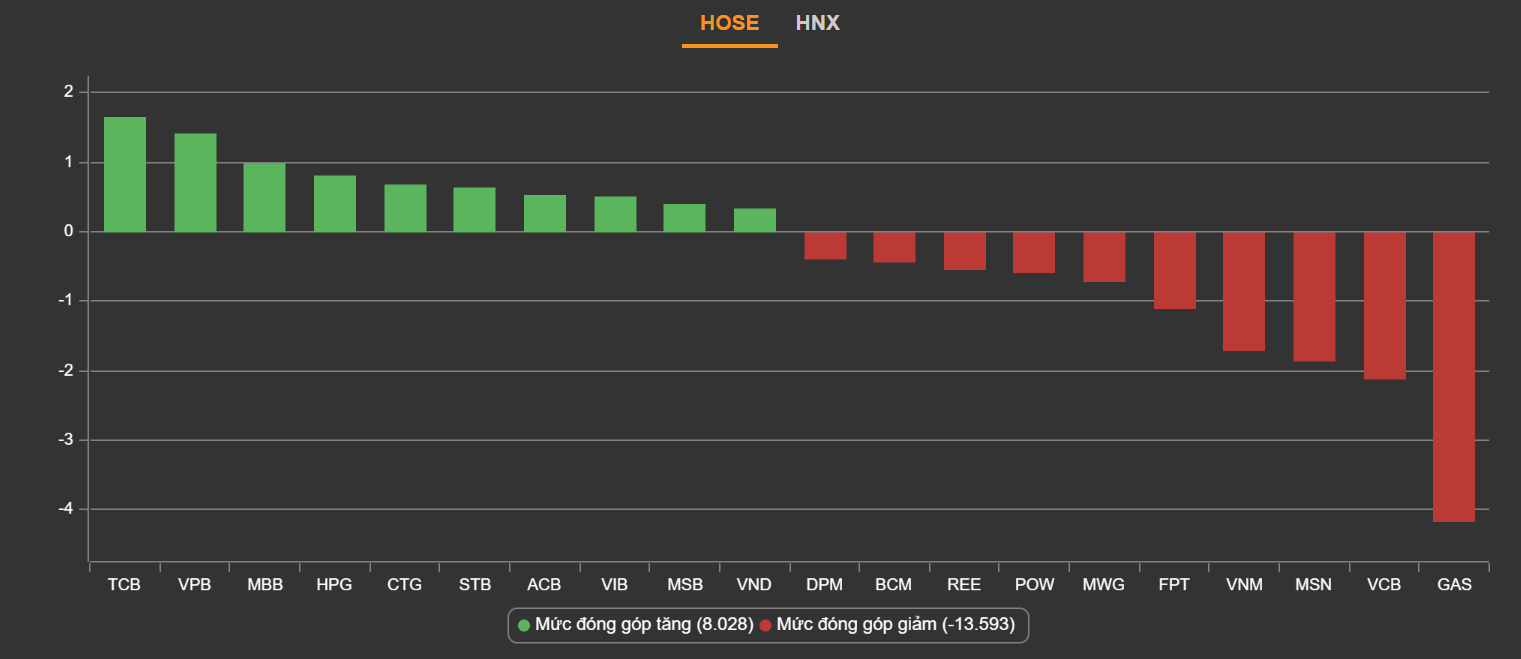Click the green legend dot for increases
Image resolution: width=1521 pixels, height=659 pixels.
pyautogui.click(x=524, y=626)
